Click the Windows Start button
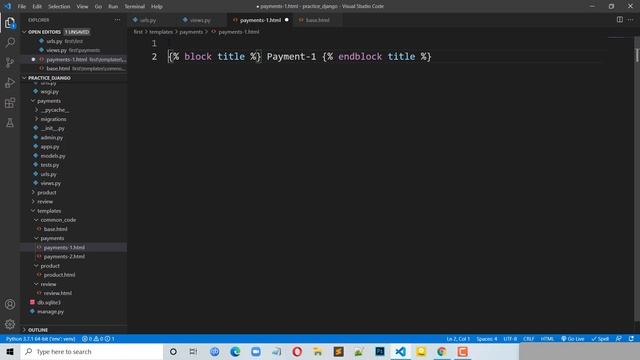 pos(10,351)
